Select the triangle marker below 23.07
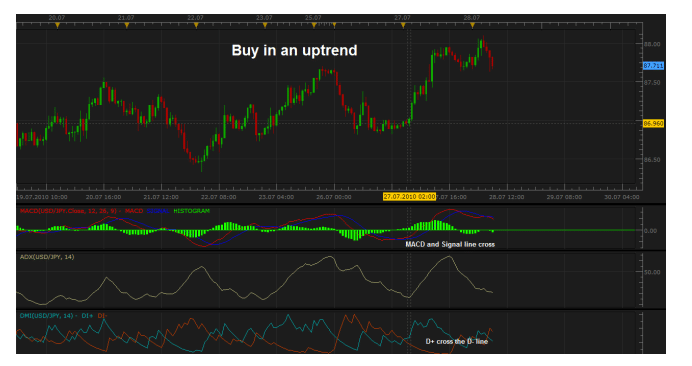Image resolution: width=692 pixels, height=366 pixels. coord(265,26)
